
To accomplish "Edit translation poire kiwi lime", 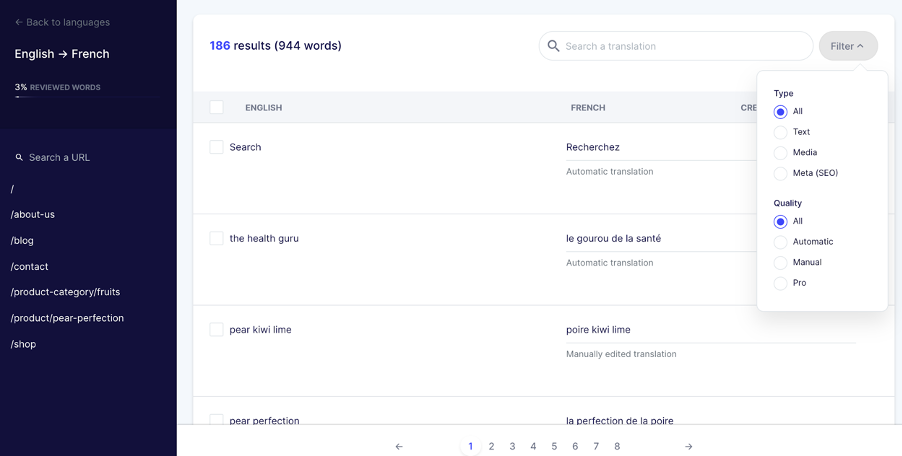I will (x=598, y=329).
